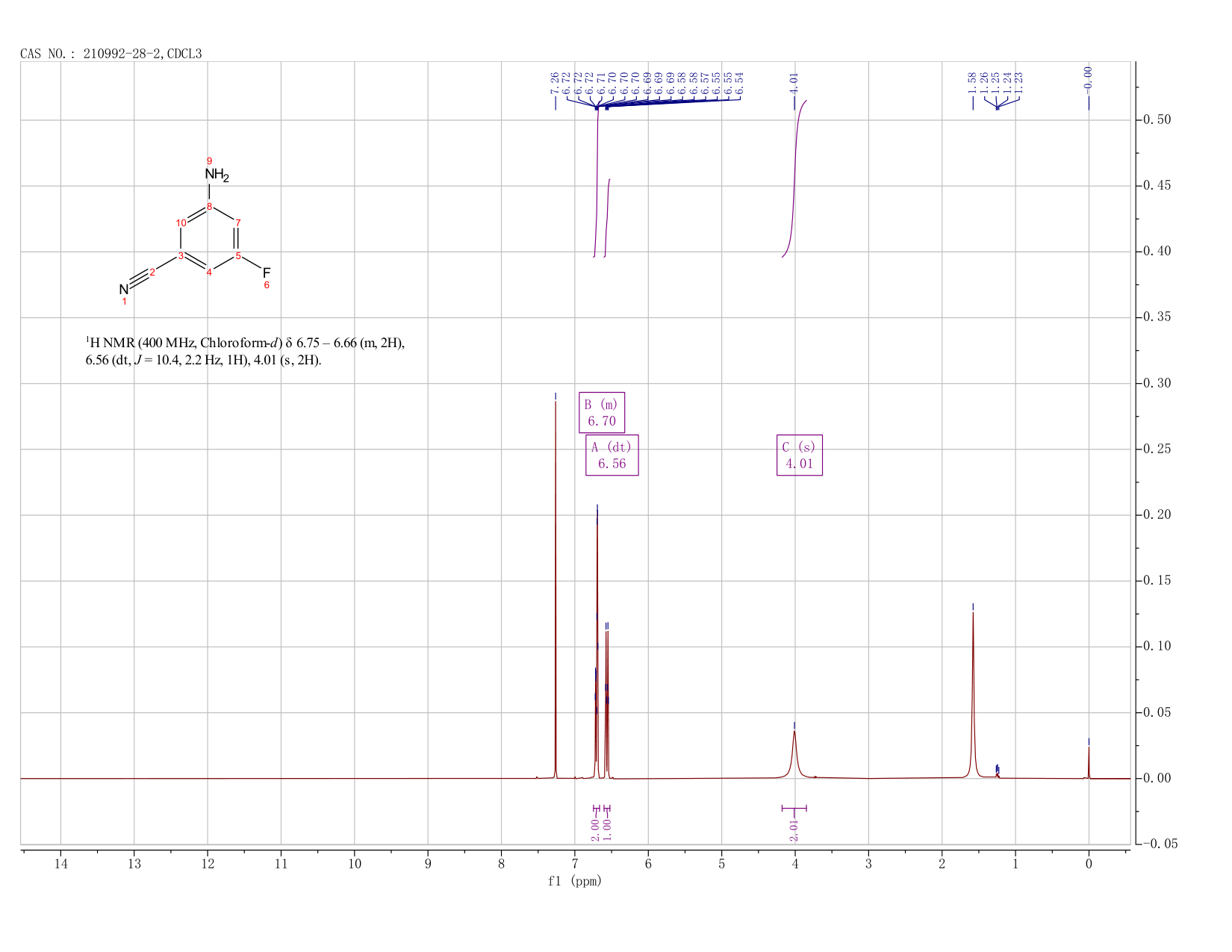Select the A (dt) 6.56 multiplet label

click(612, 455)
